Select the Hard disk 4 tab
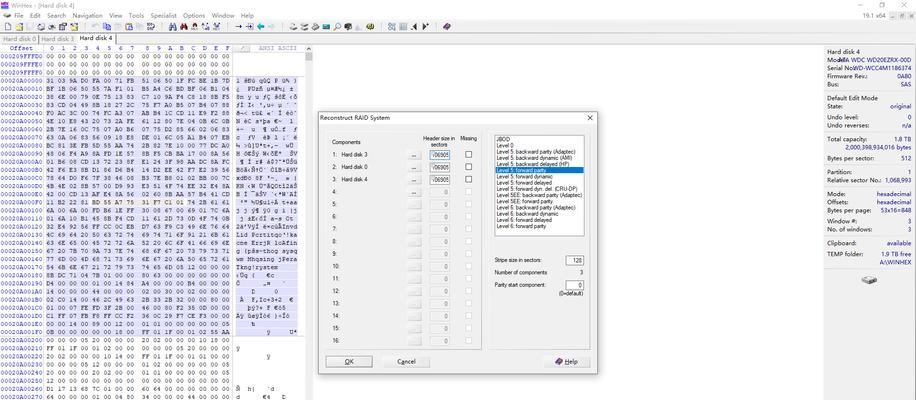 [x=96, y=38]
